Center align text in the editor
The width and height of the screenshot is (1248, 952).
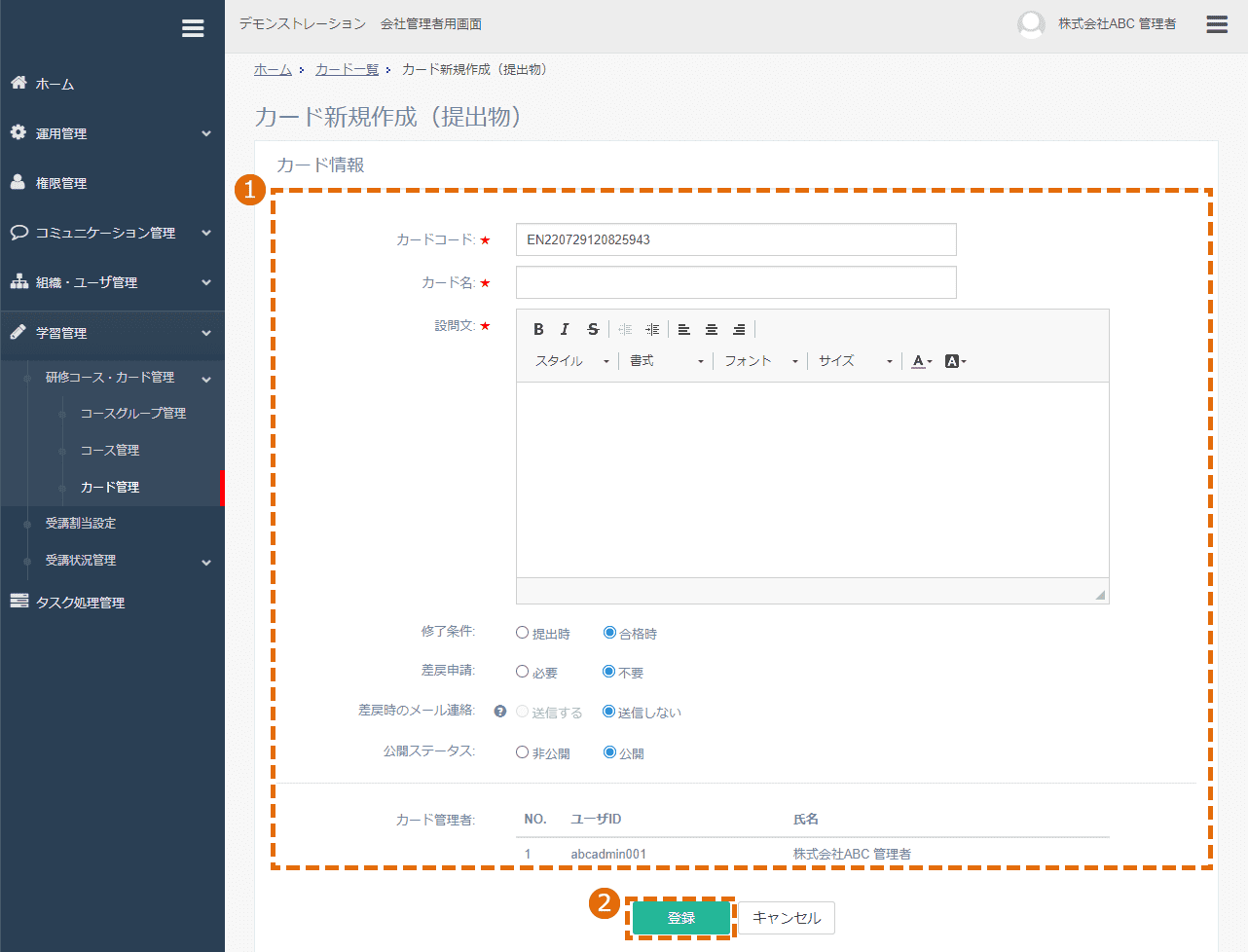(x=712, y=329)
